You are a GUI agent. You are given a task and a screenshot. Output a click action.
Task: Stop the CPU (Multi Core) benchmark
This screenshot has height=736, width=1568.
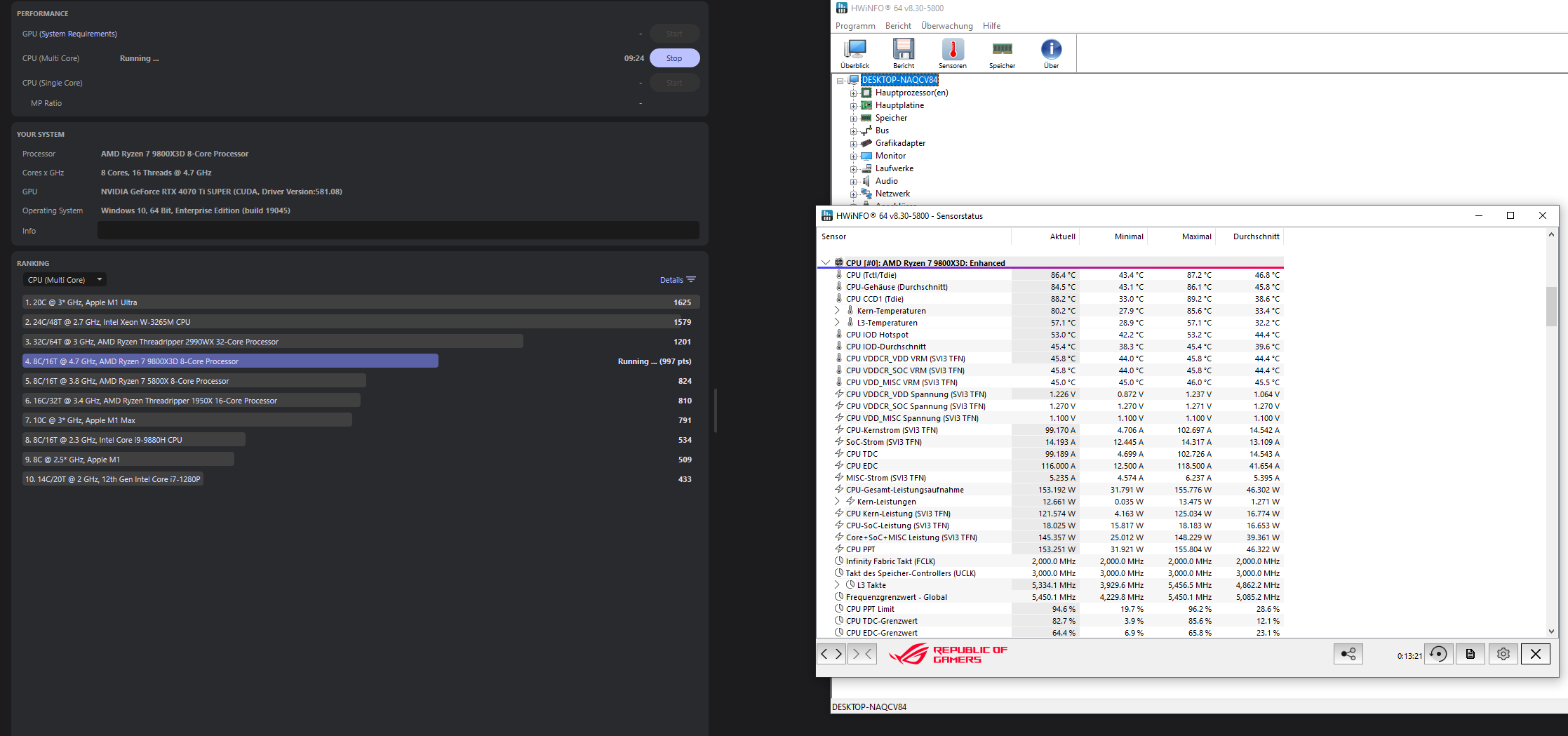[x=674, y=58]
